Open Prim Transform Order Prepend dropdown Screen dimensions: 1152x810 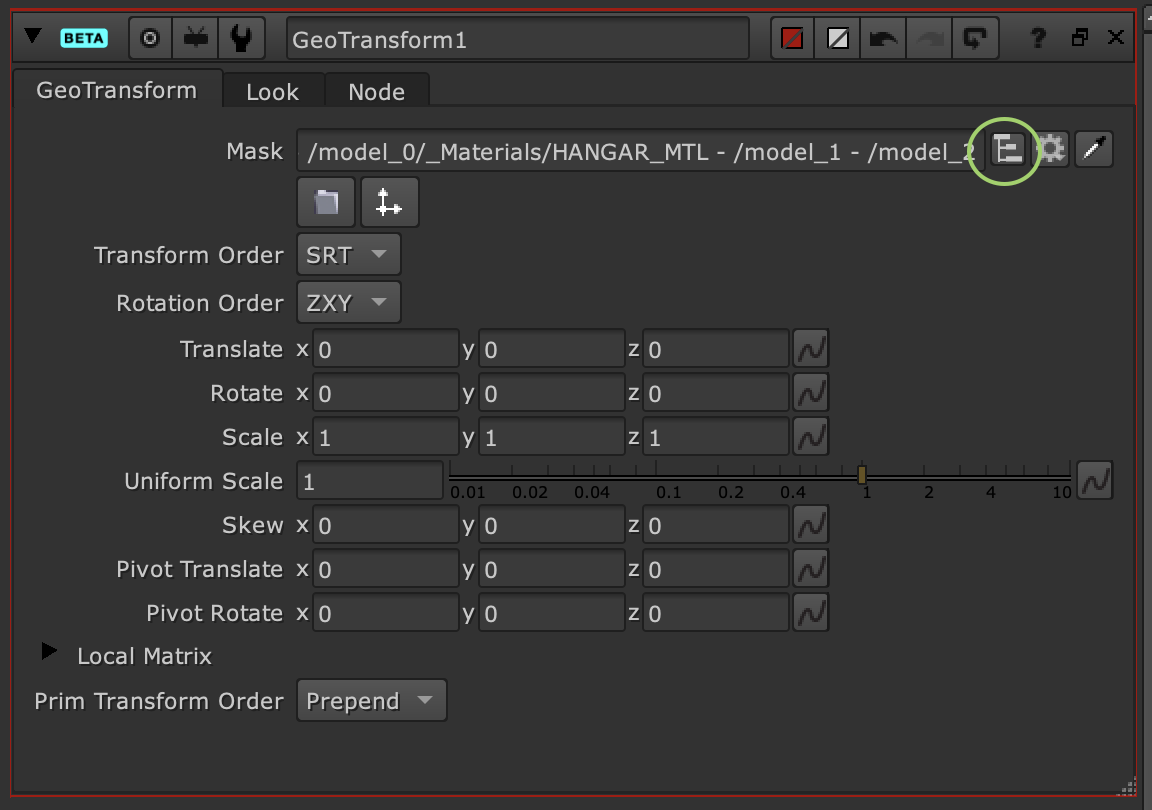371,701
